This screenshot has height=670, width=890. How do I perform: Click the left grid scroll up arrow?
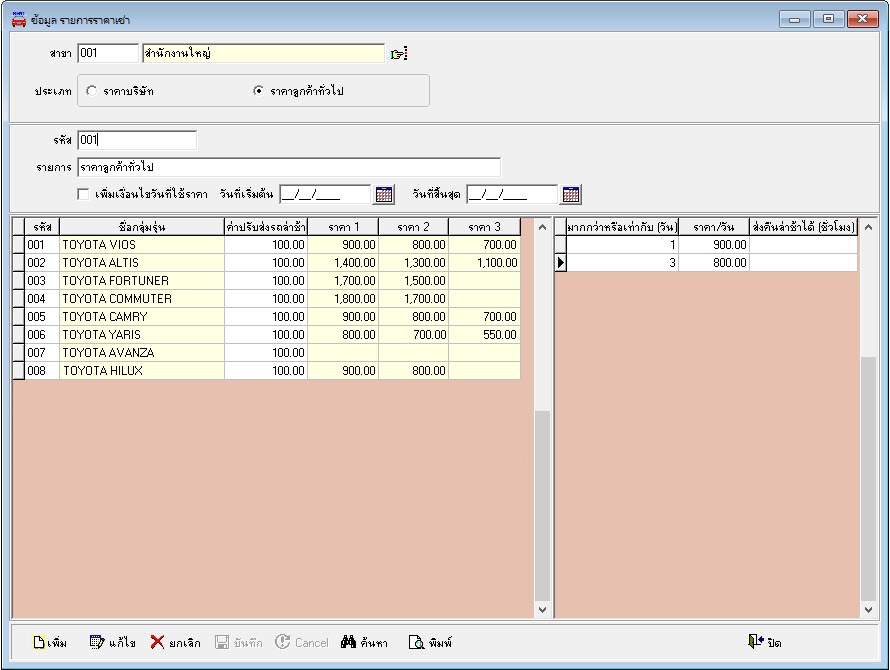542,227
